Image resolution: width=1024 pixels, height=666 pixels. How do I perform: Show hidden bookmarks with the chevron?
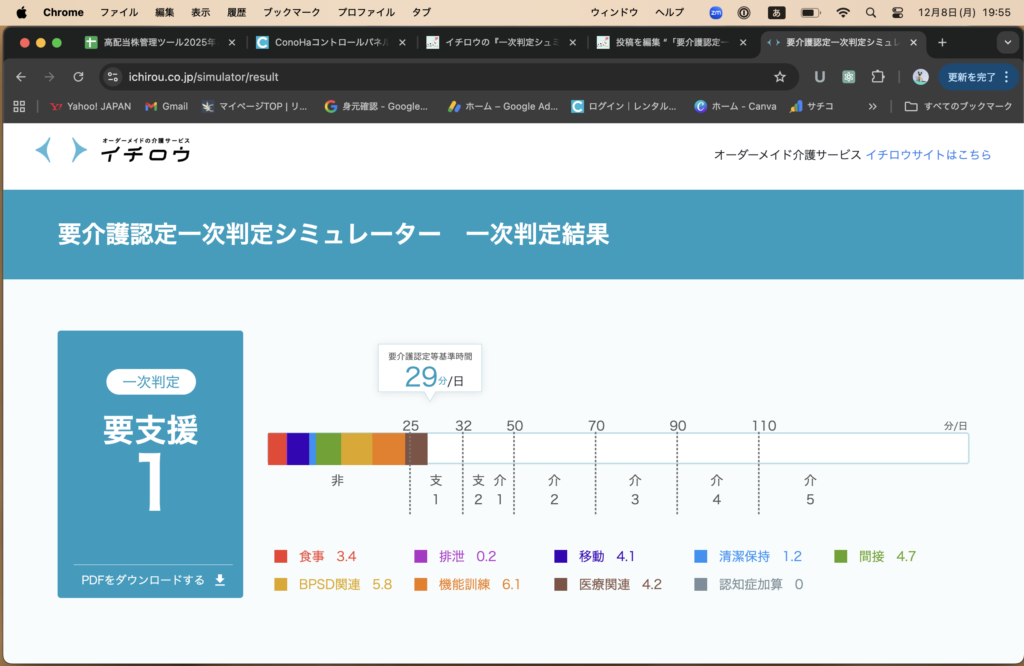pyautogui.click(x=873, y=106)
